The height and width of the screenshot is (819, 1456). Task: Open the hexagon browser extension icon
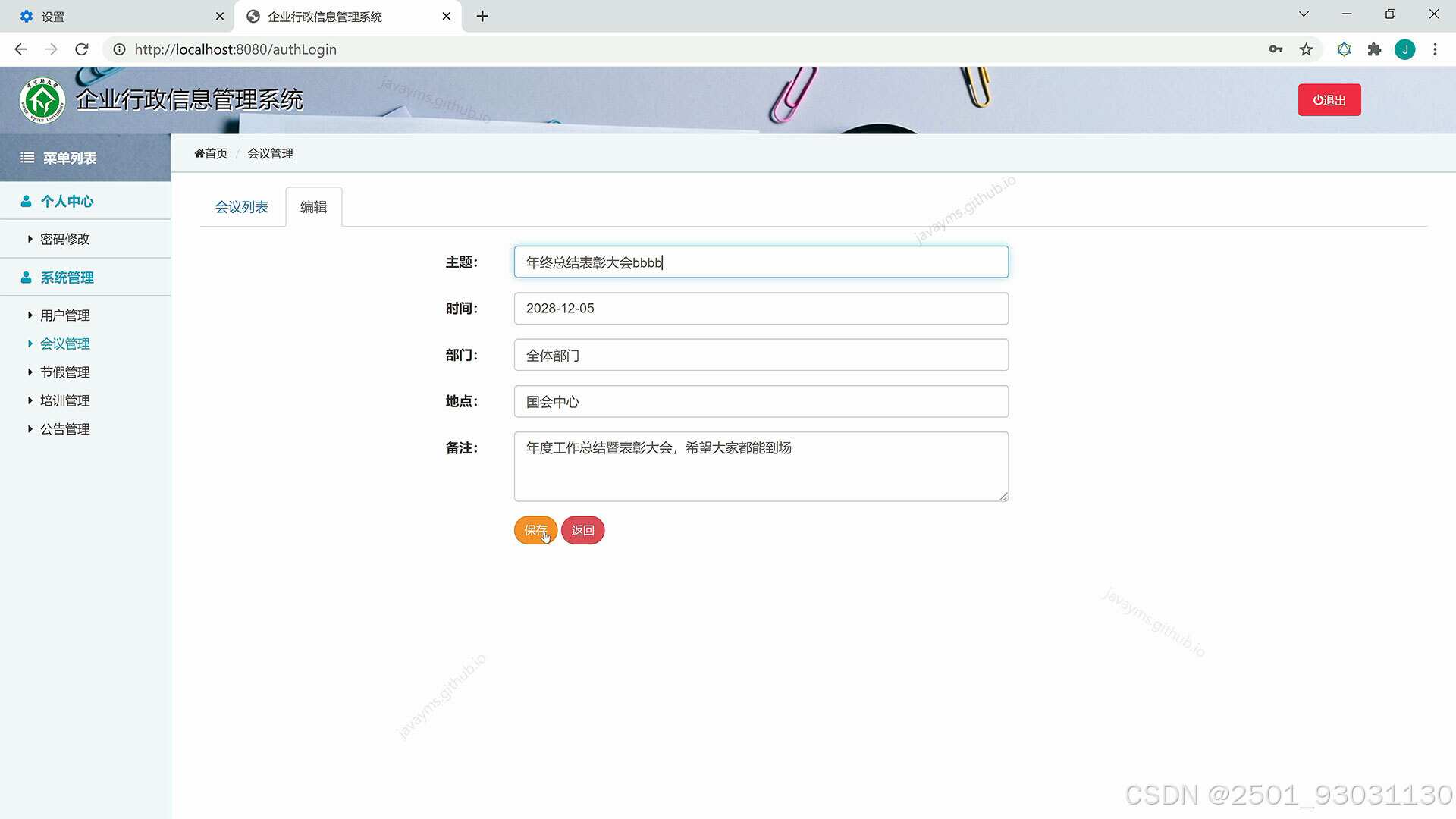tap(1344, 49)
